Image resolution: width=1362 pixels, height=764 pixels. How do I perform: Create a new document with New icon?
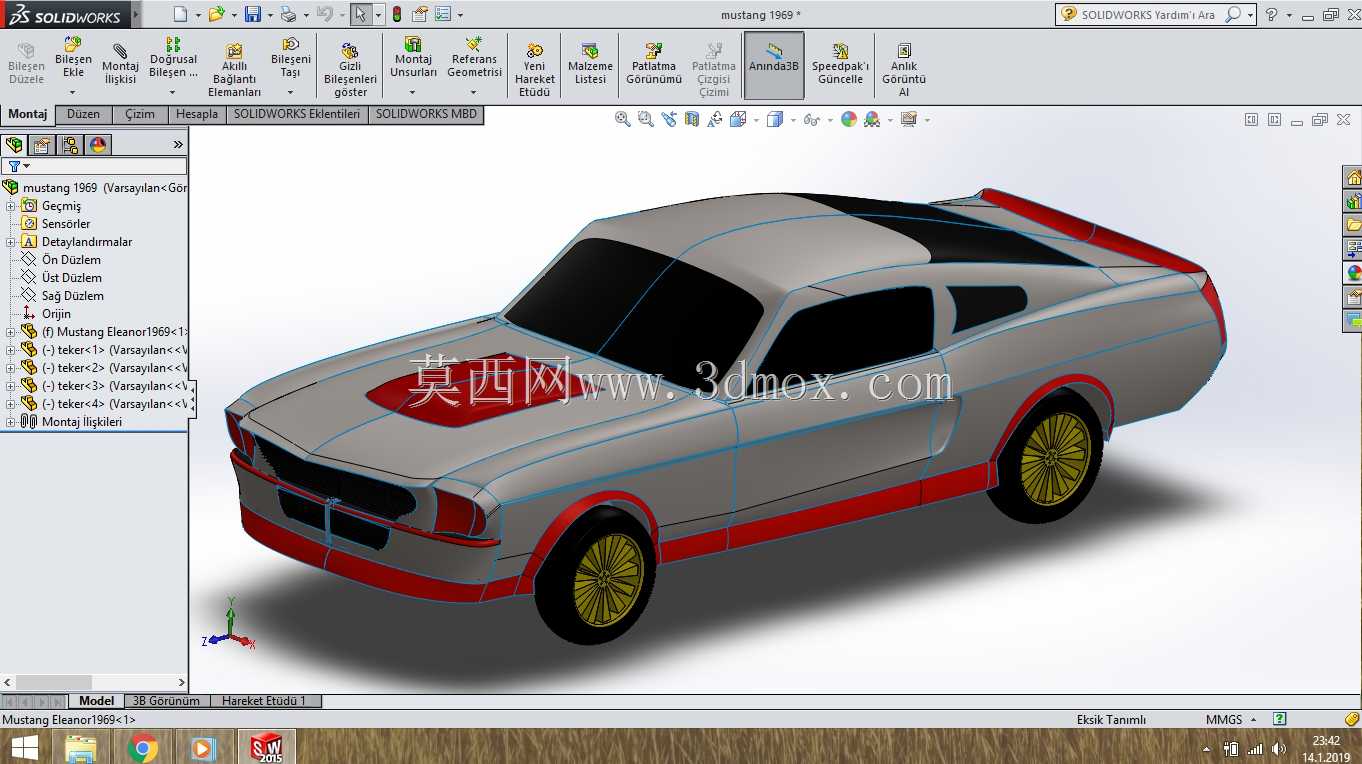point(179,14)
